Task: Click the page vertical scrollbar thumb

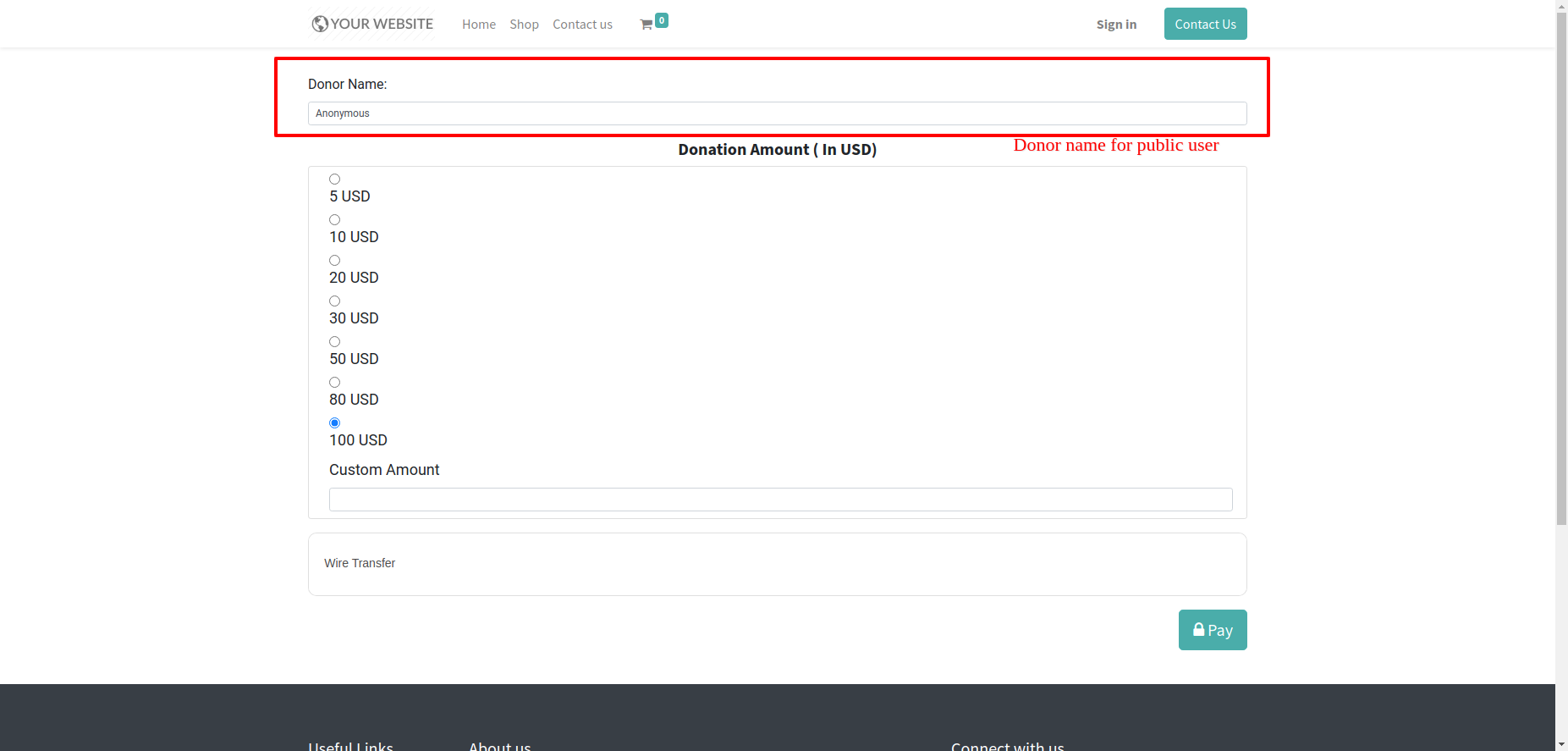Action: [1561, 268]
